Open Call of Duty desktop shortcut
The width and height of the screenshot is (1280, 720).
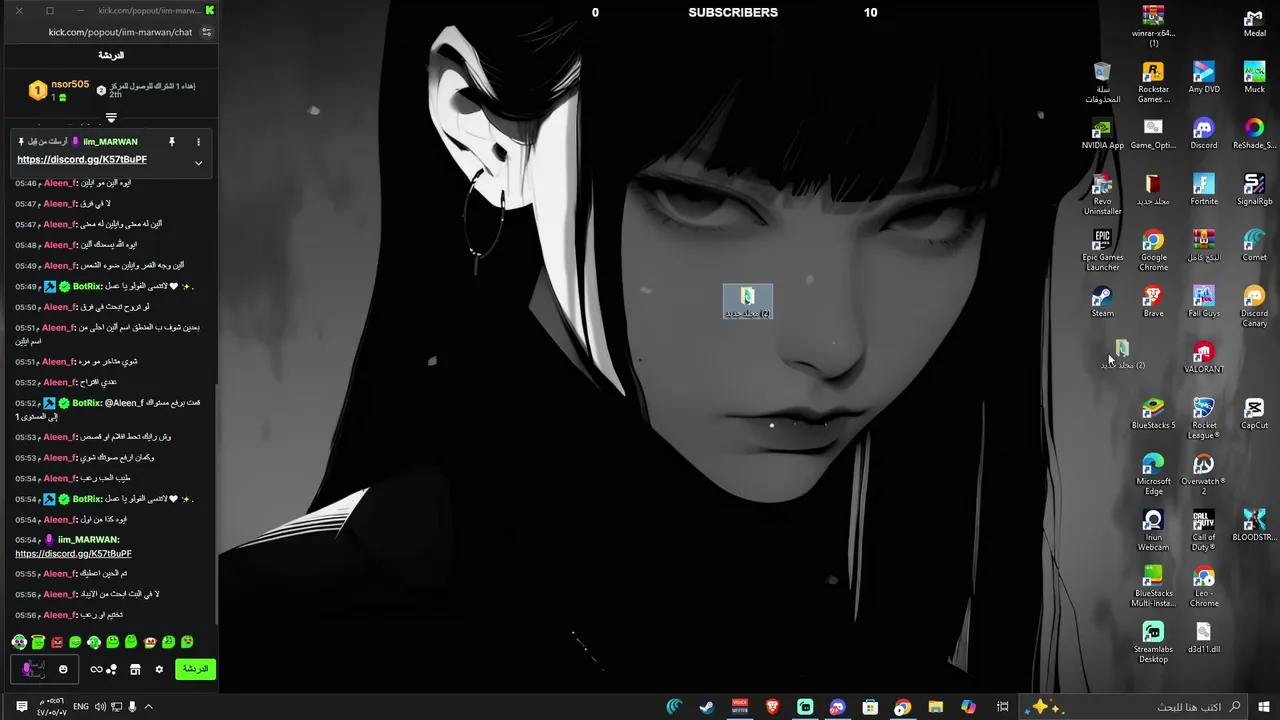[1203, 531]
